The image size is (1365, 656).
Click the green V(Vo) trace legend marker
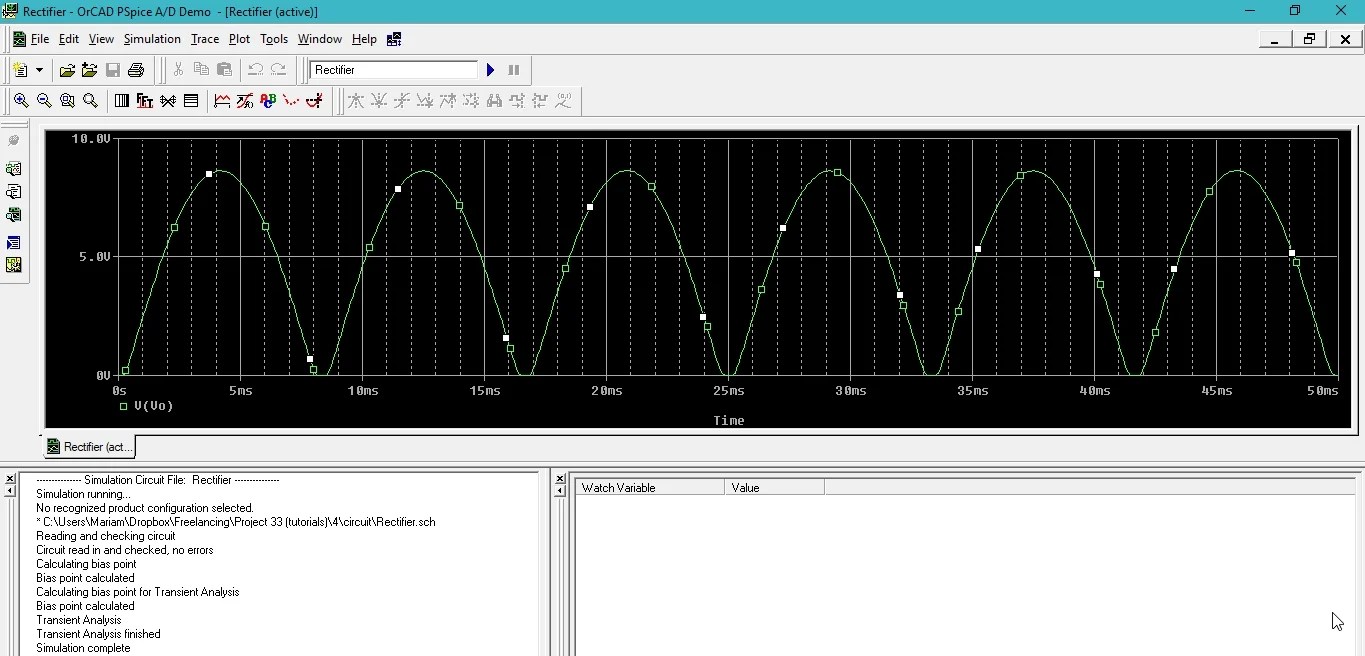125,406
